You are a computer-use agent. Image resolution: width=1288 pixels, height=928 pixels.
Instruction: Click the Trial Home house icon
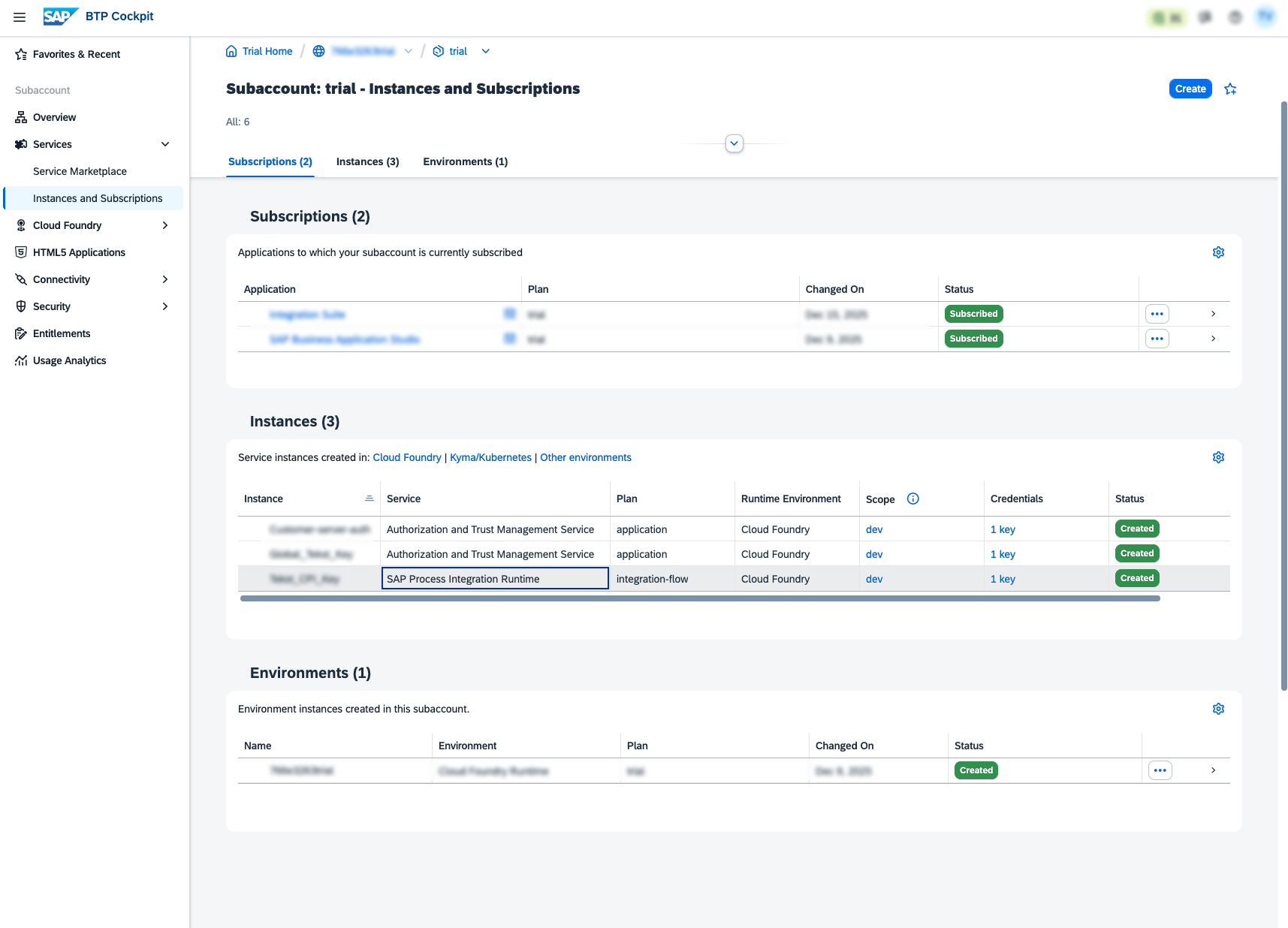click(231, 51)
